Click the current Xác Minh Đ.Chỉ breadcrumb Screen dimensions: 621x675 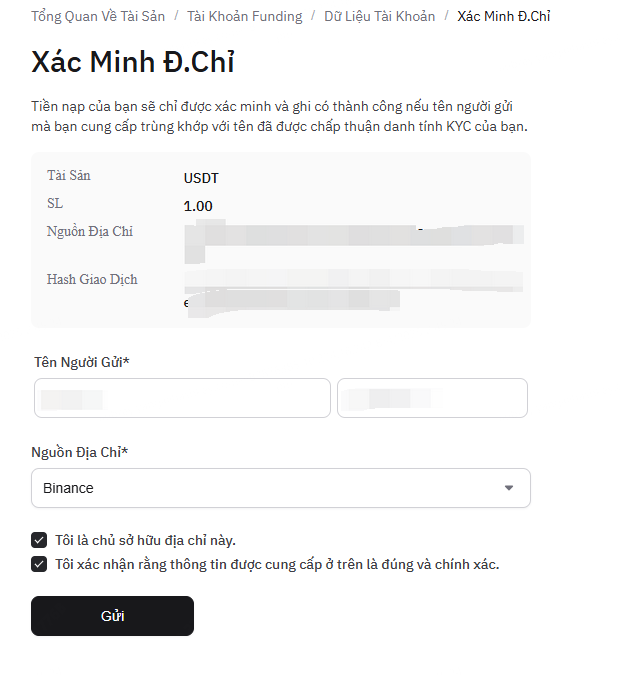pyautogui.click(x=504, y=16)
